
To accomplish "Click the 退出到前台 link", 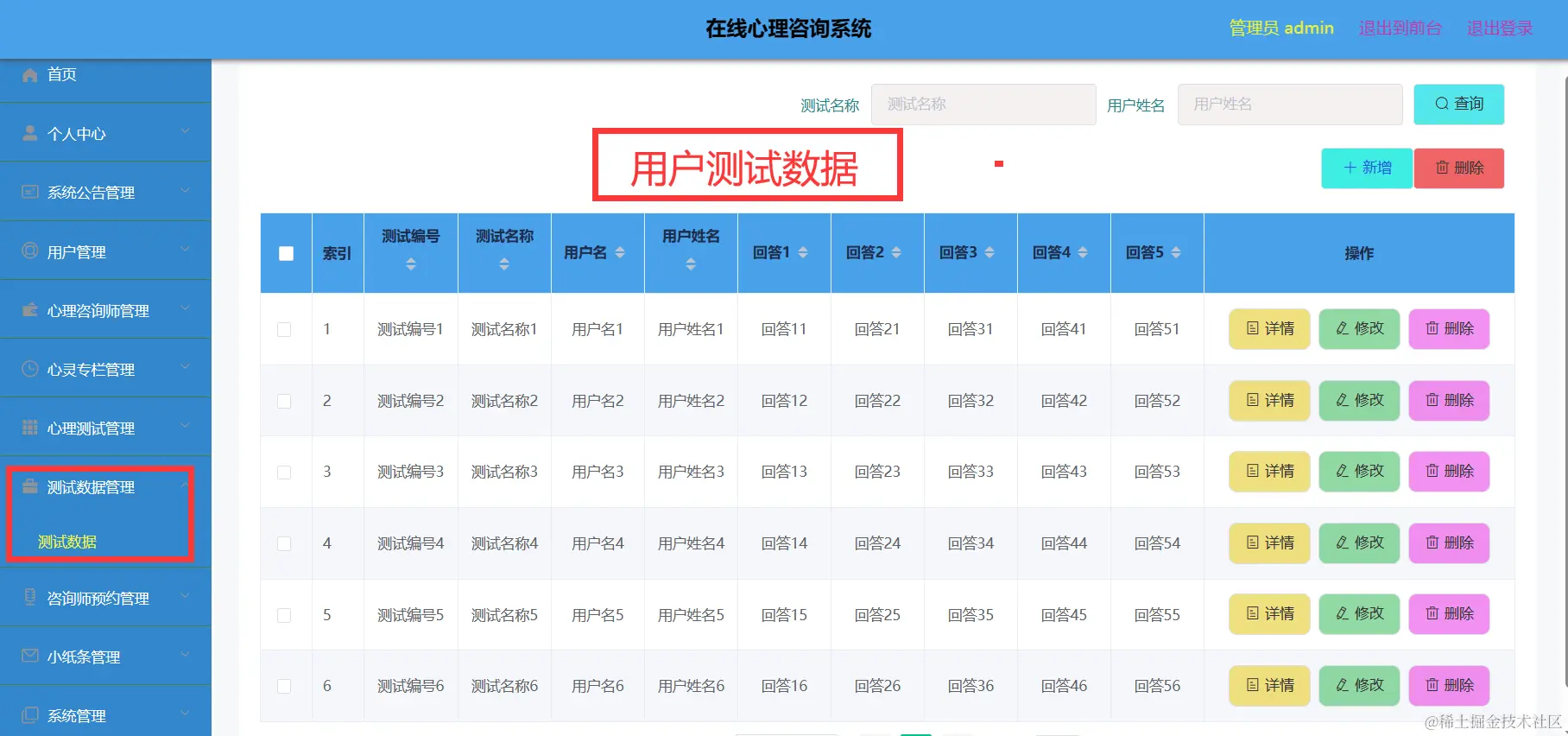I will (x=1400, y=29).
